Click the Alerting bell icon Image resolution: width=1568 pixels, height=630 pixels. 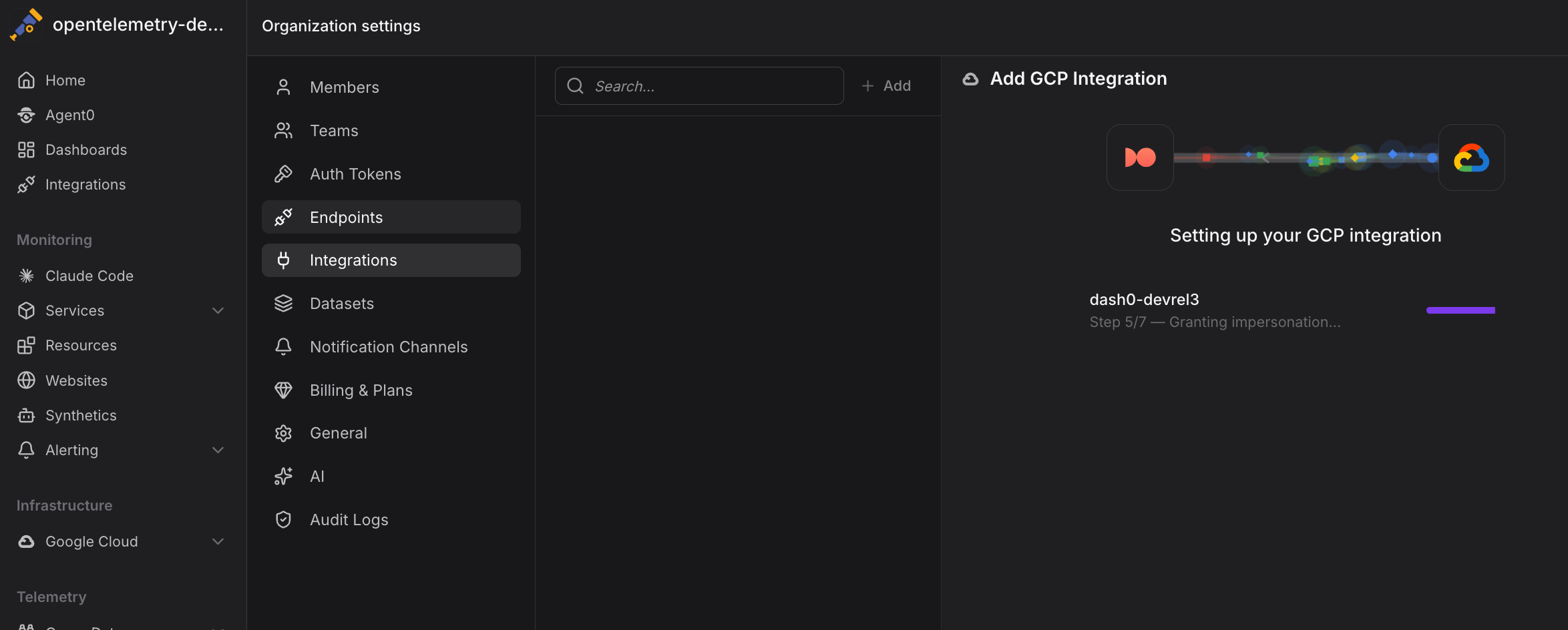[x=26, y=450]
